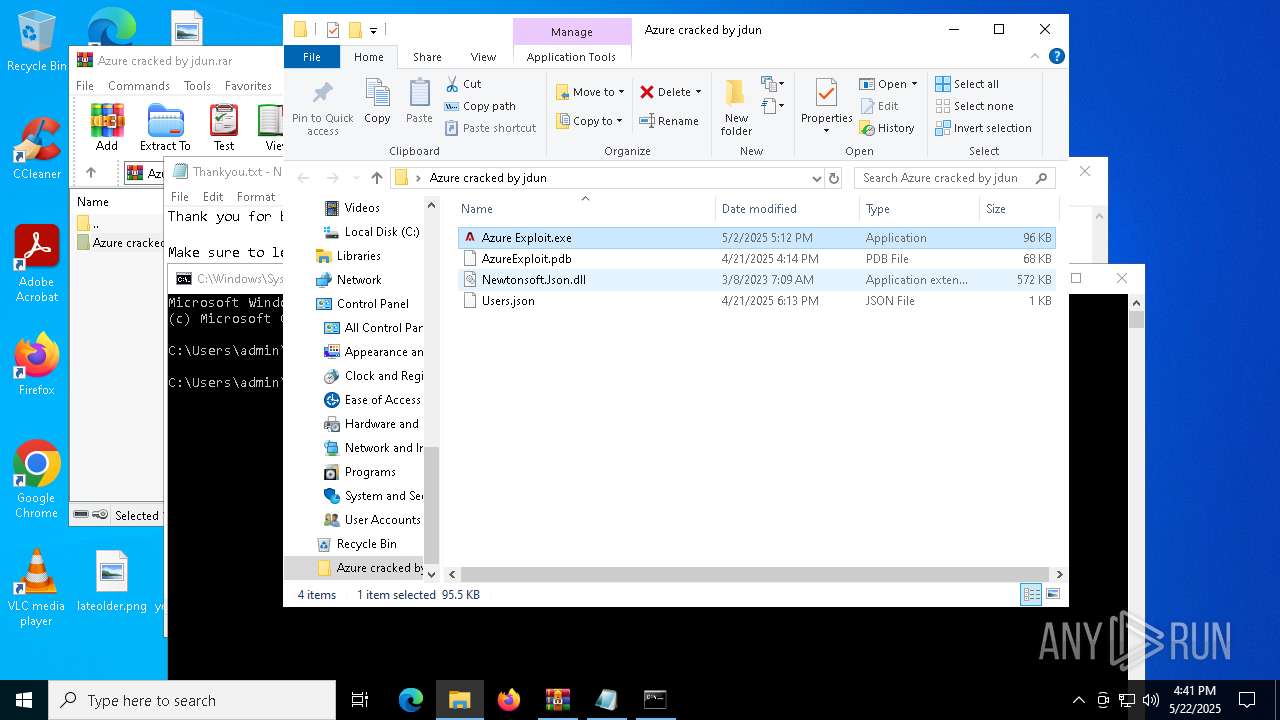Click the Manage contextual tab
Image resolution: width=1280 pixels, height=720 pixels.
[572, 32]
